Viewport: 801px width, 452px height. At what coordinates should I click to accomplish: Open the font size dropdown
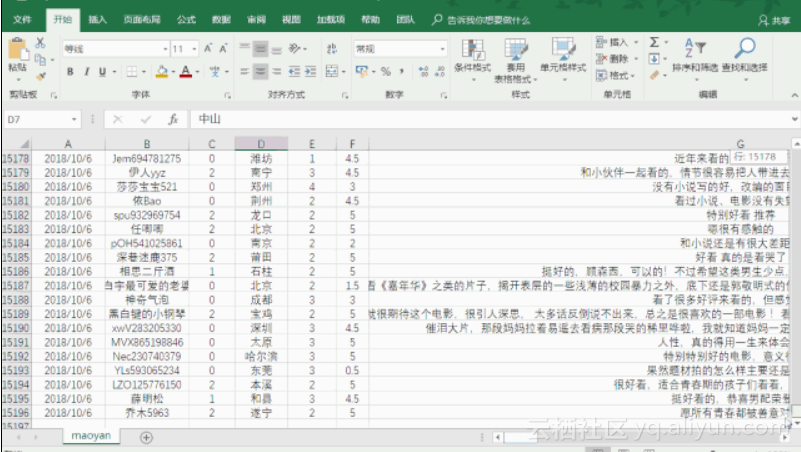[195, 49]
